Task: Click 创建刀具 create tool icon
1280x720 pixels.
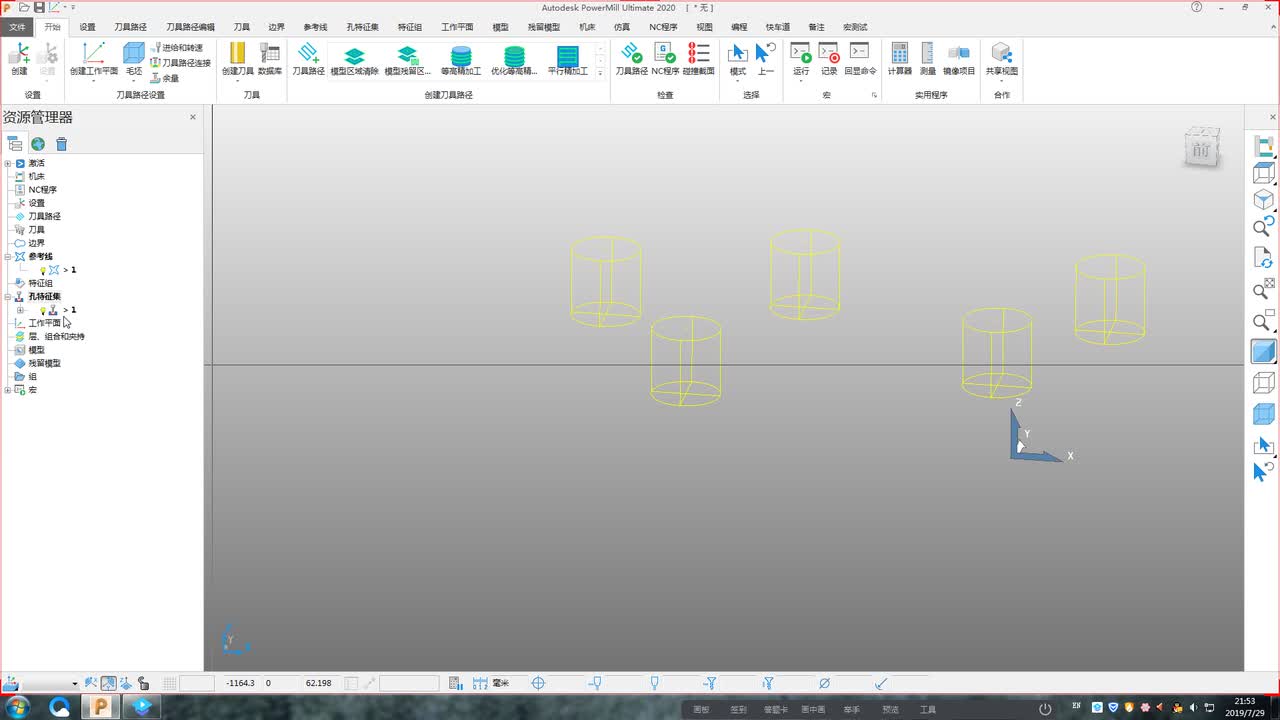Action: [237, 59]
